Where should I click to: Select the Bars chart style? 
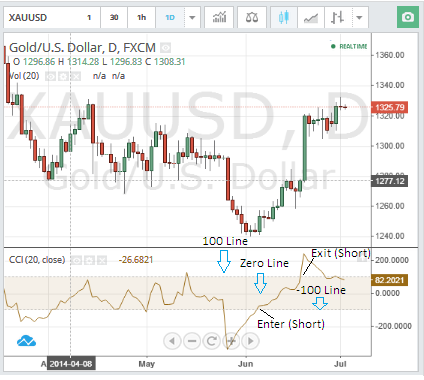pos(337,17)
